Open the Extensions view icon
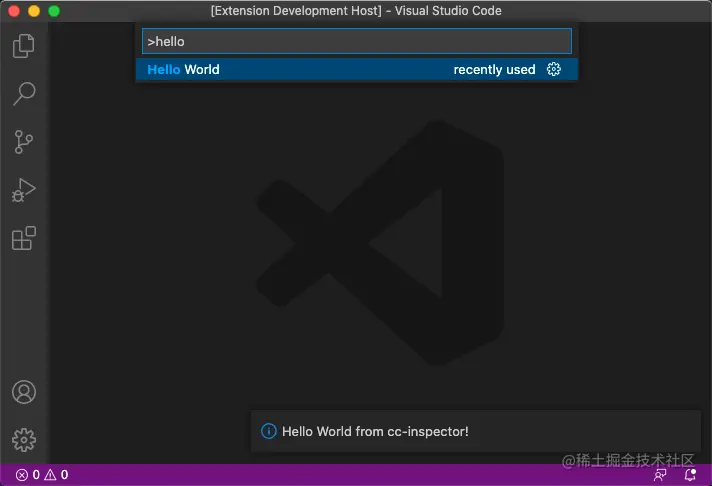The height and width of the screenshot is (486, 712). (x=24, y=238)
